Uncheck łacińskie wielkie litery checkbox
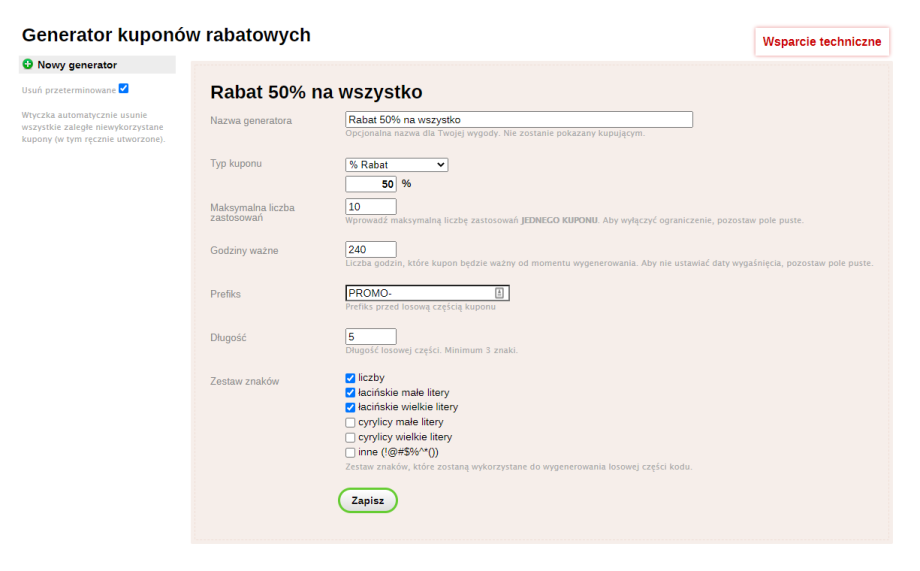 350,407
